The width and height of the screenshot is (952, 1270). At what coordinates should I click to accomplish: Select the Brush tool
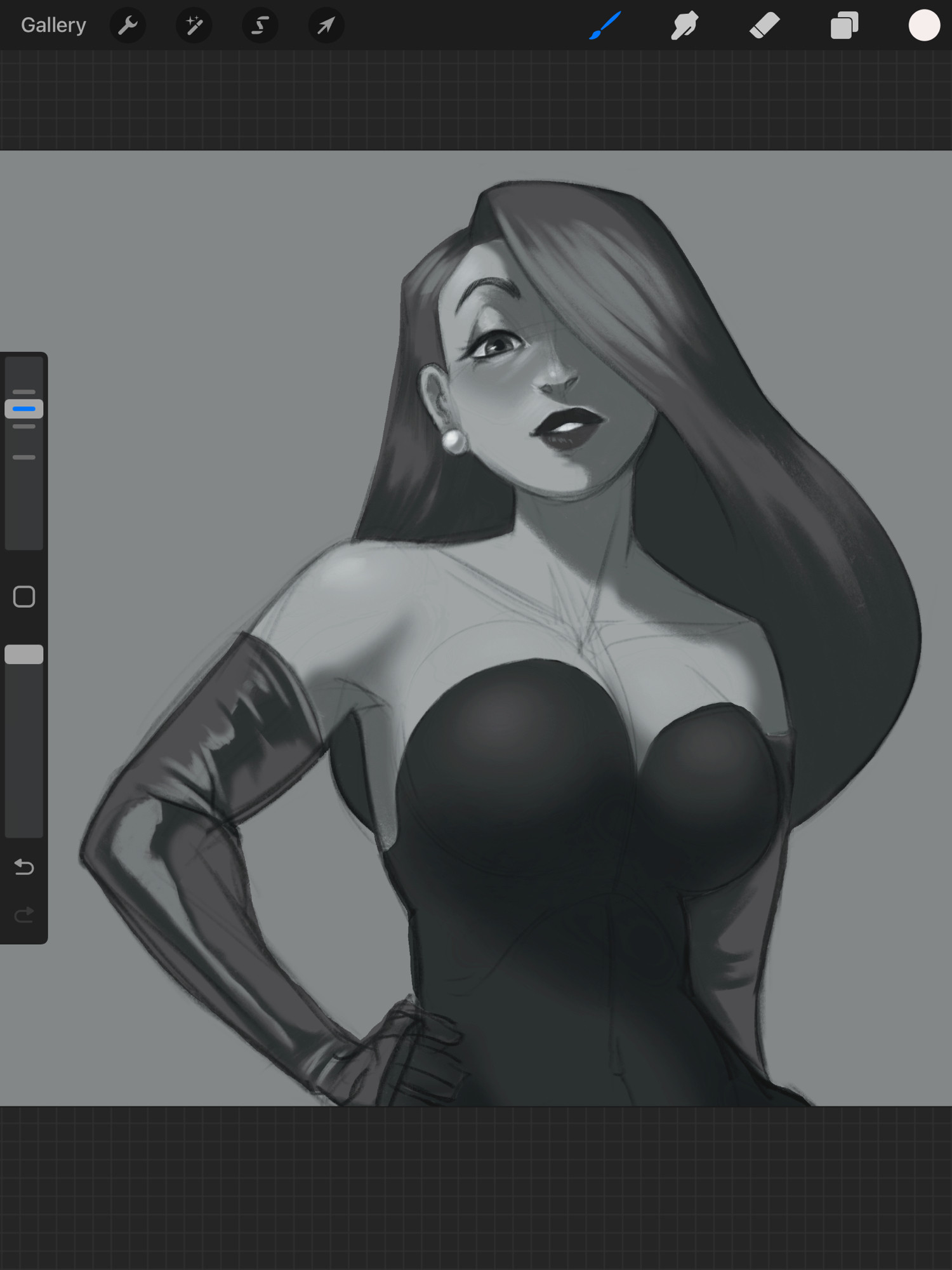(605, 25)
